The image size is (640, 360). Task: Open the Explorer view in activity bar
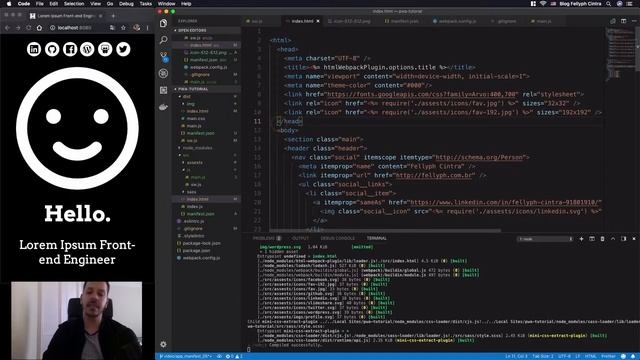[x=163, y=23]
